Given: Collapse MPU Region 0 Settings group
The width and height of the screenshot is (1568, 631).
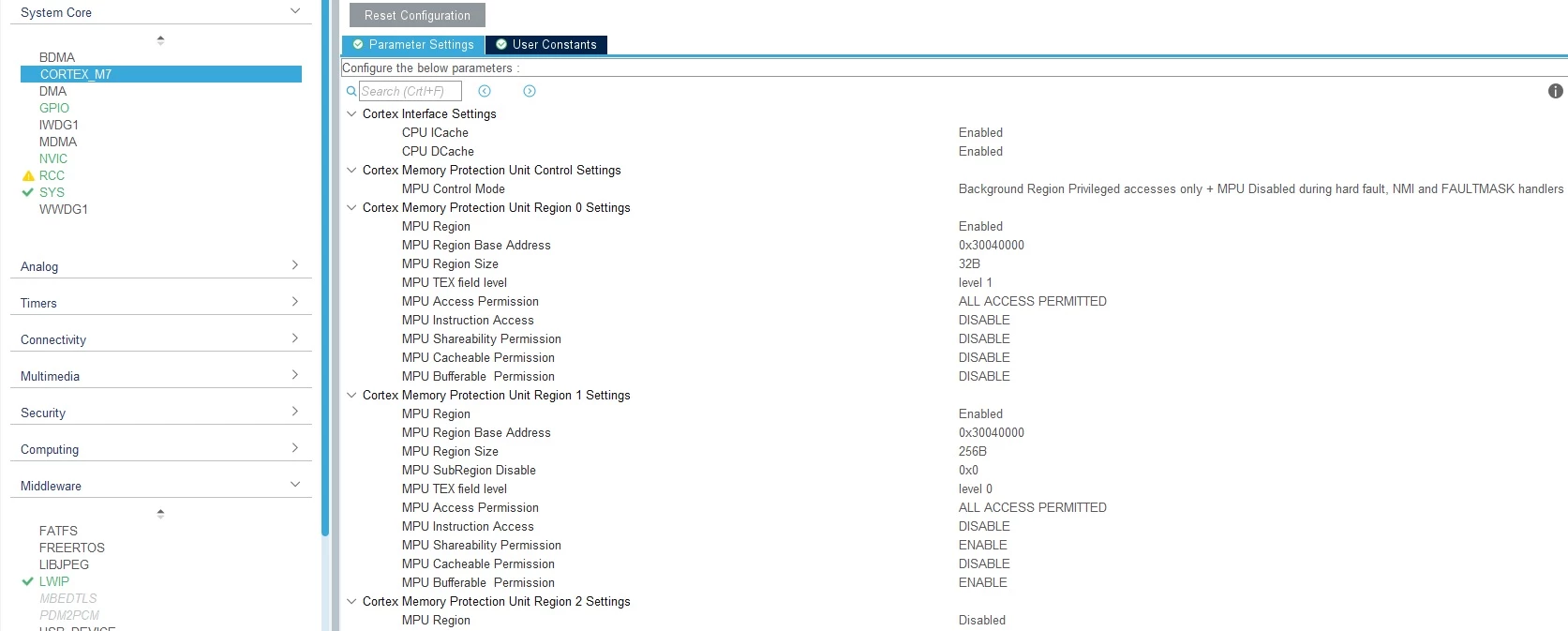Looking at the screenshot, I should 351,207.
